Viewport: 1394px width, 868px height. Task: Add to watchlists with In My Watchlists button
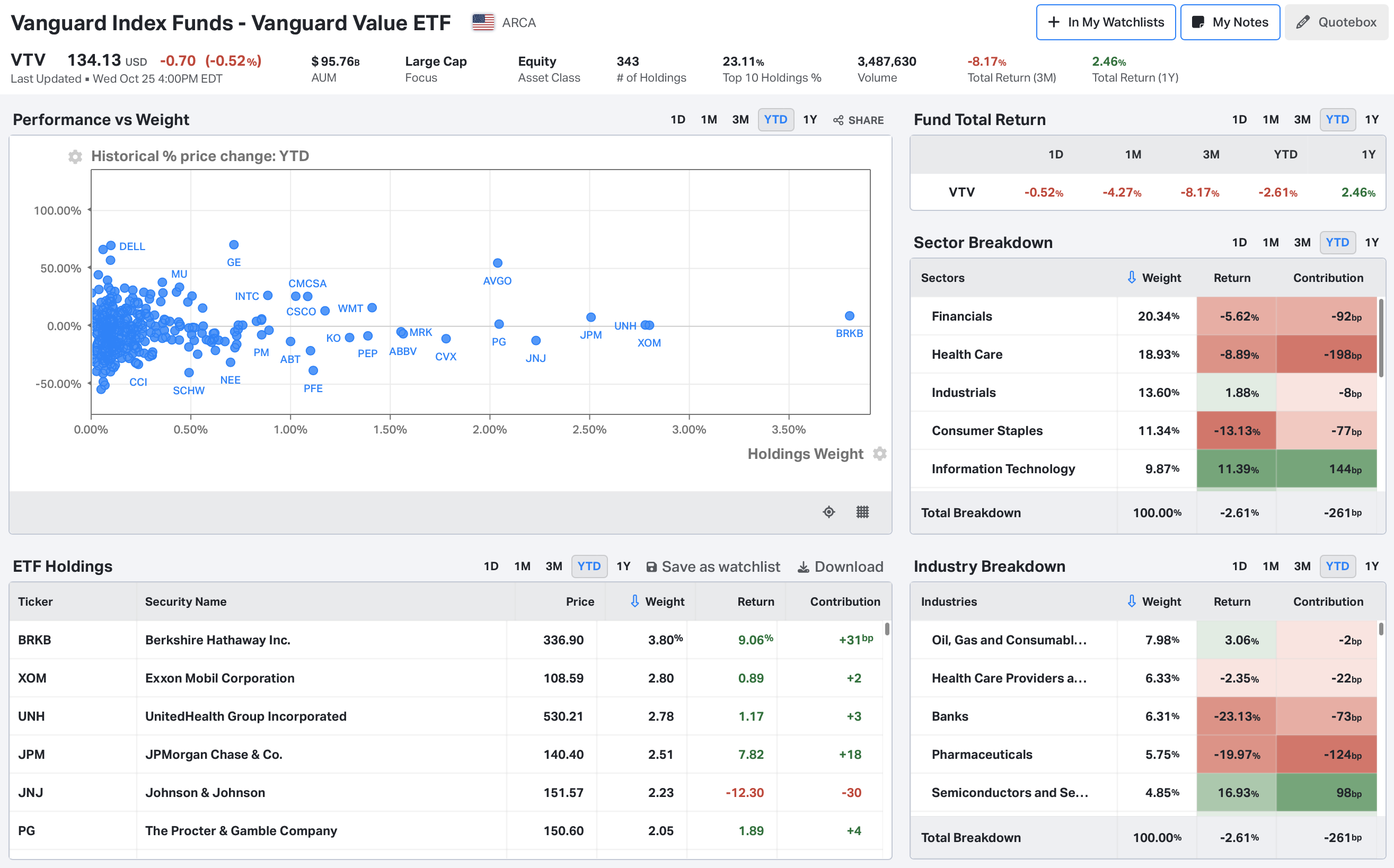[x=1106, y=22]
